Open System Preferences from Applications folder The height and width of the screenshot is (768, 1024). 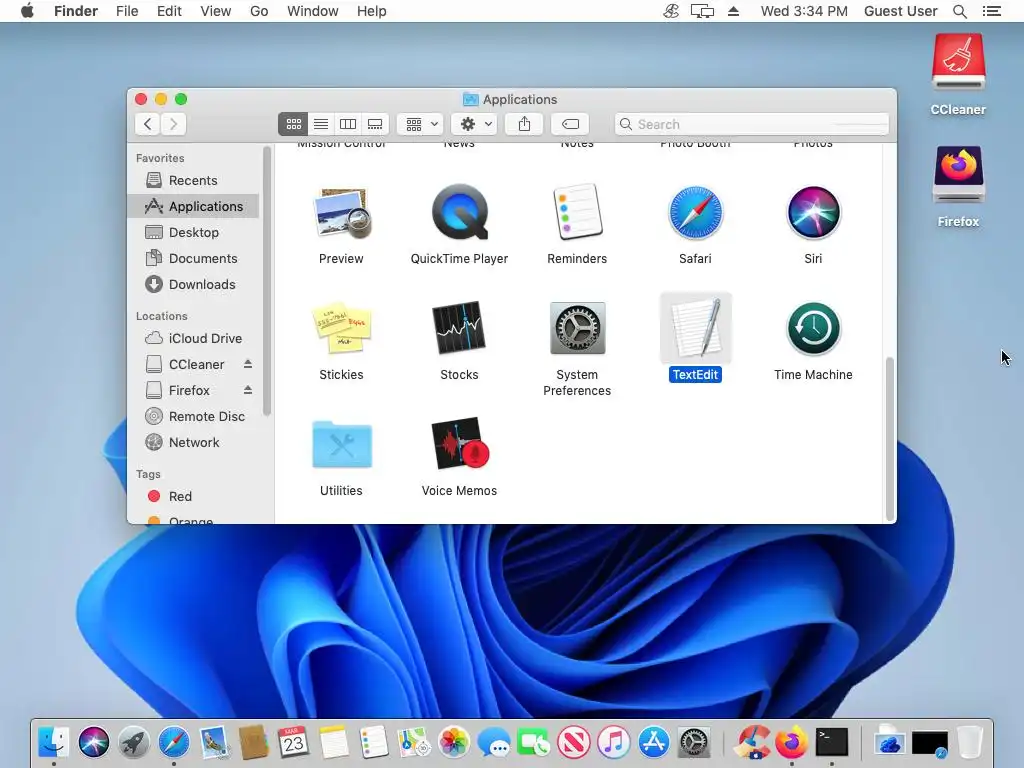(x=577, y=328)
